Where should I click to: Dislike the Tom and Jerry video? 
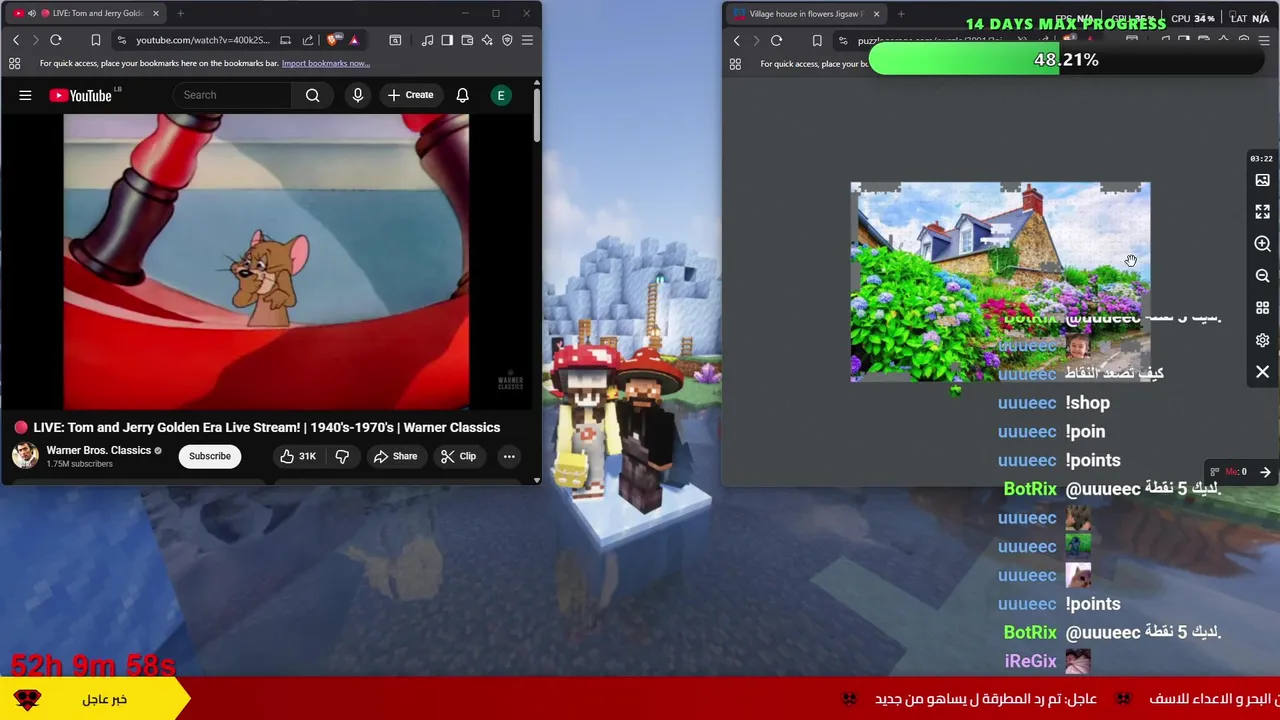[x=342, y=456]
